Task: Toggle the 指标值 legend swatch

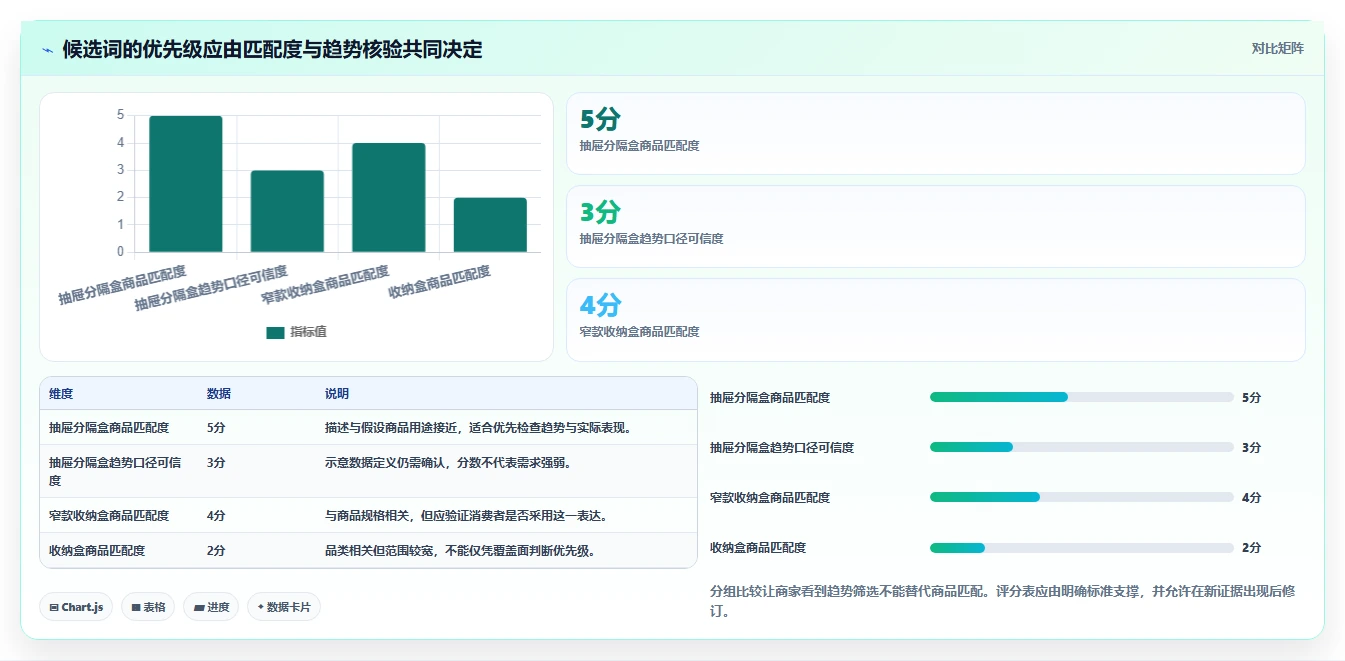Action: point(275,333)
